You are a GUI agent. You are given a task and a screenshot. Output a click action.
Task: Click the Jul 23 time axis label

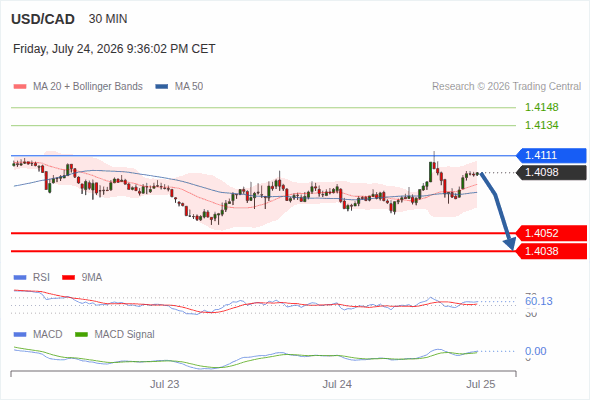[165, 385]
